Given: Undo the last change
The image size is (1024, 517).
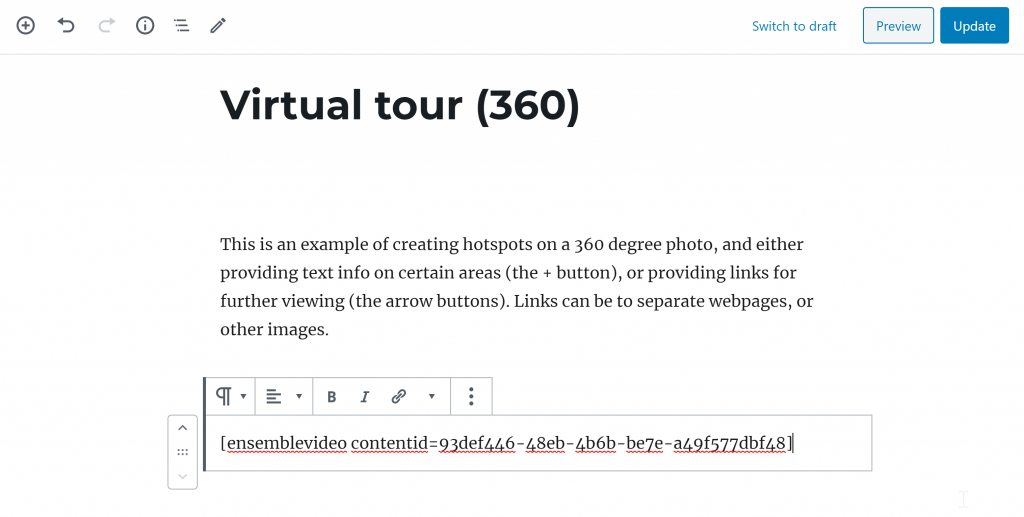Looking at the screenshot, I should [66, 25].
